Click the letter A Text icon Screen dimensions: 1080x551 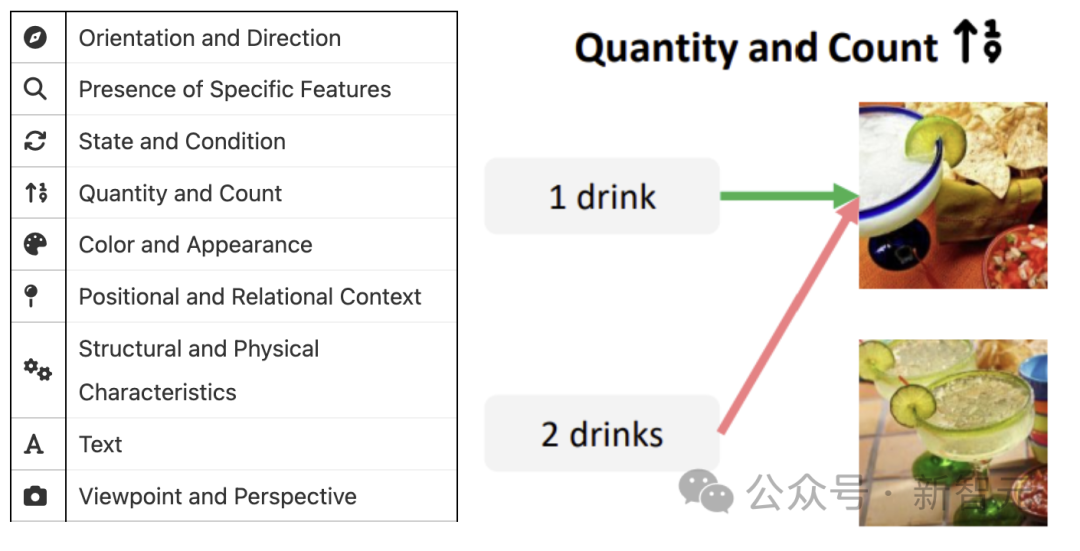pos(34,445)
